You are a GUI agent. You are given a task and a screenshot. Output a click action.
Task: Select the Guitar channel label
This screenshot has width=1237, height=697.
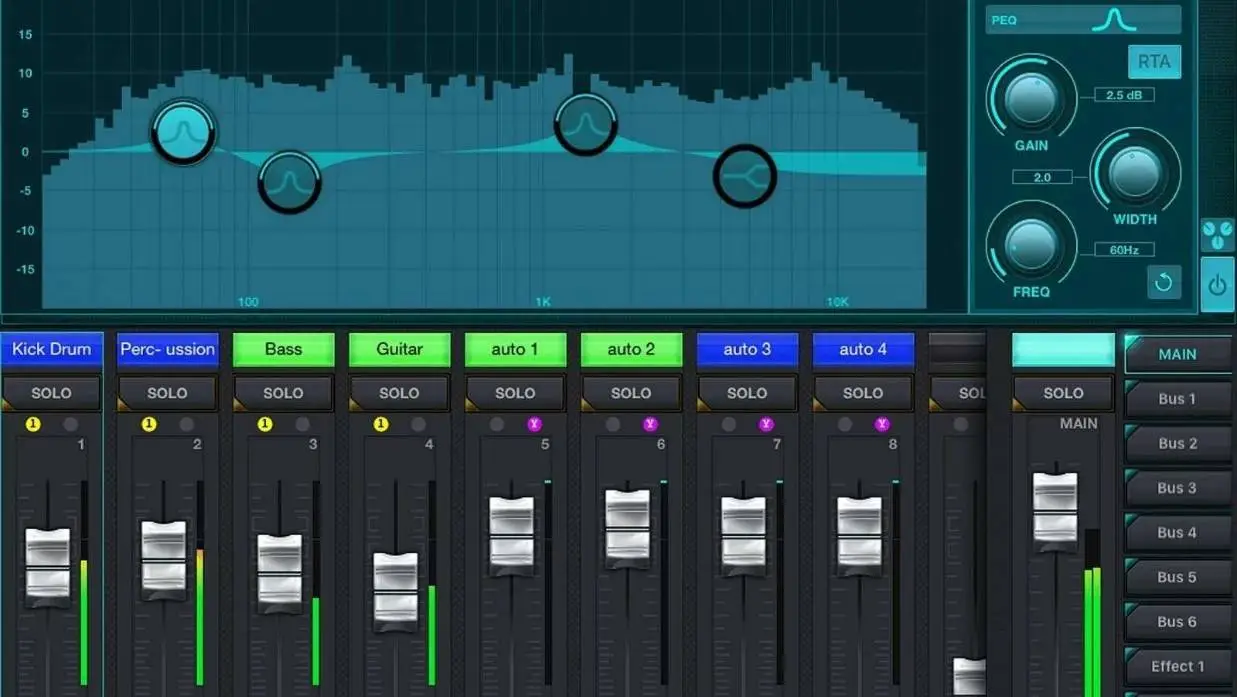(399, 349)
